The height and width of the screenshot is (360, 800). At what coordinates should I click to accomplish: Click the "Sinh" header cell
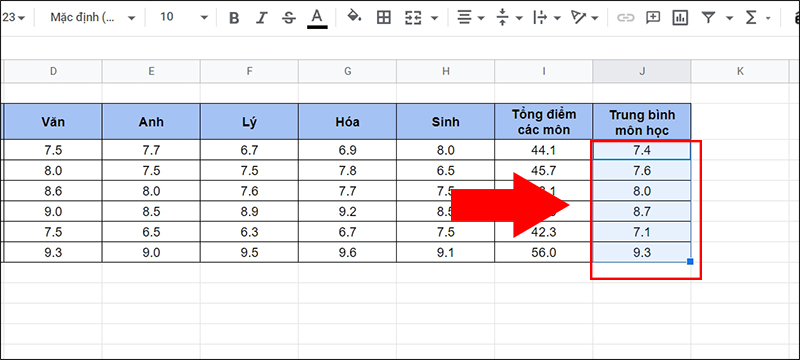point(445,122)
